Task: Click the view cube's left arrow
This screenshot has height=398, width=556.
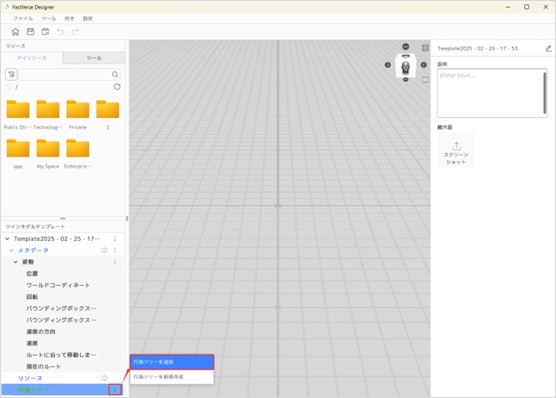Action: tap(388, 65)
